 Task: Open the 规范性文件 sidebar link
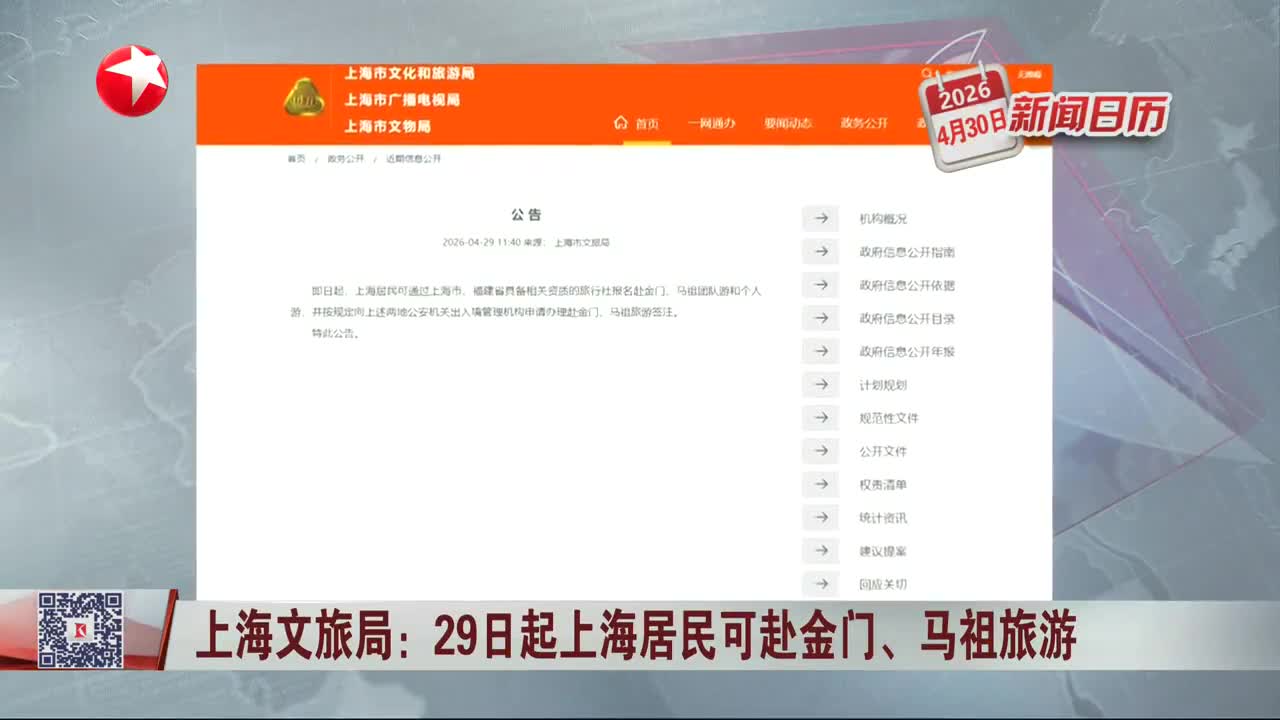point(888,418)
